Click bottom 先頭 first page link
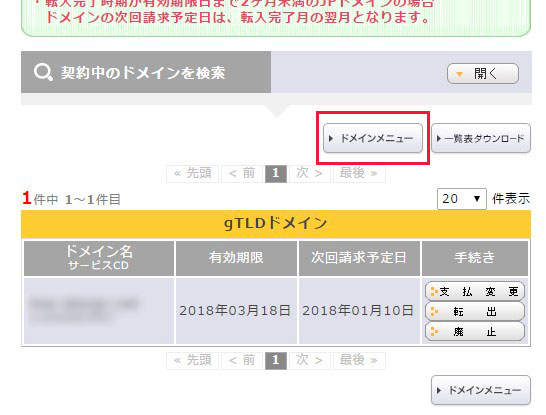The width and height of the screenshot is (546, 415). click(x=193, y=360)
